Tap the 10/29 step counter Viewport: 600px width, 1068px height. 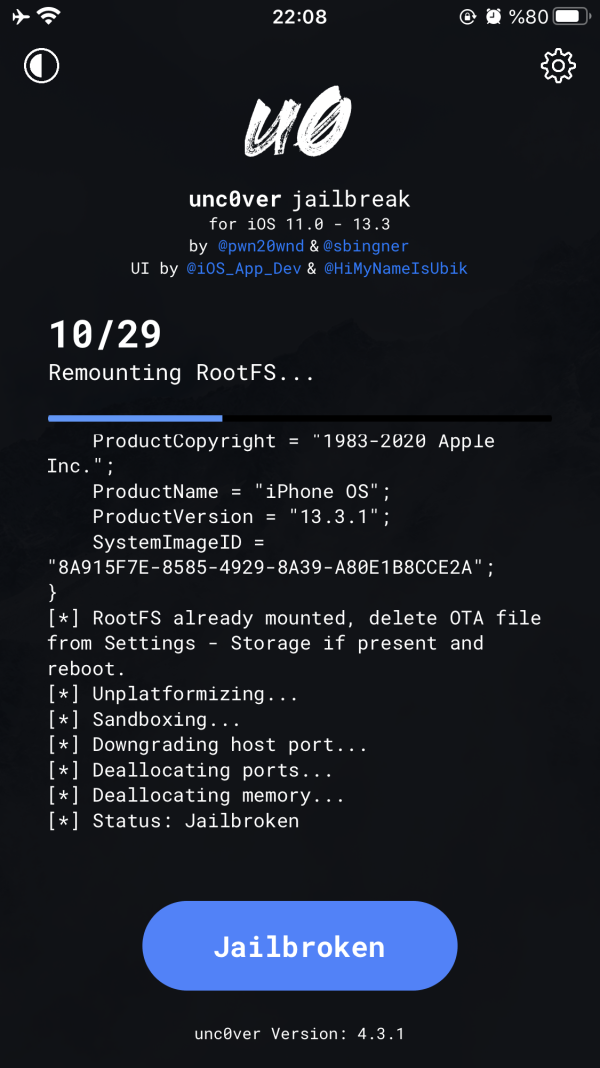(x=105, y=335)
